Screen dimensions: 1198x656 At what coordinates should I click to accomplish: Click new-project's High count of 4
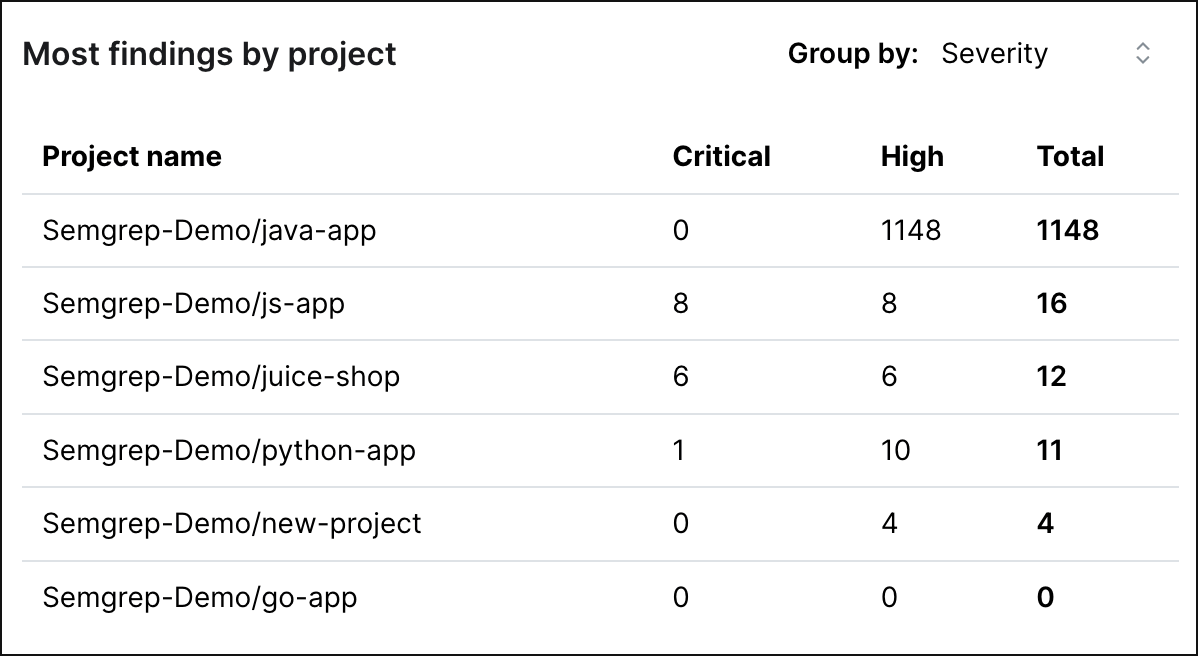tap(889, 524)
